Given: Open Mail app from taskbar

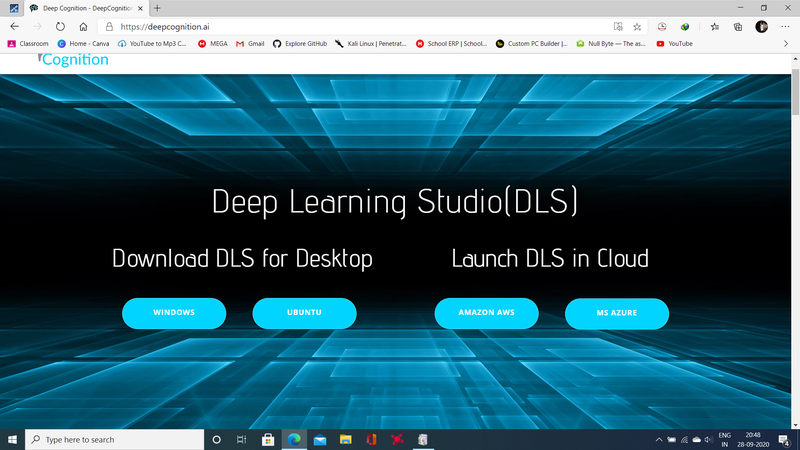Looking at the screenshot, I should click(x=320, y=439).
